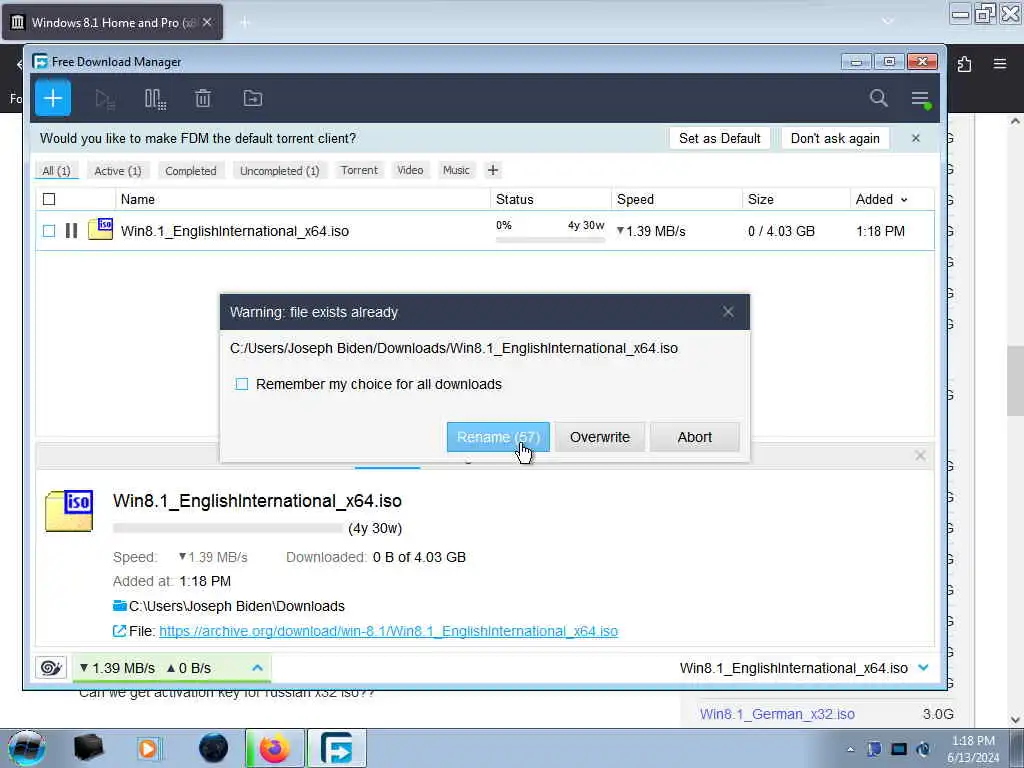1024x768 pixels.
Task: Open FDM hamburger main menu
Action: [920, 99]
